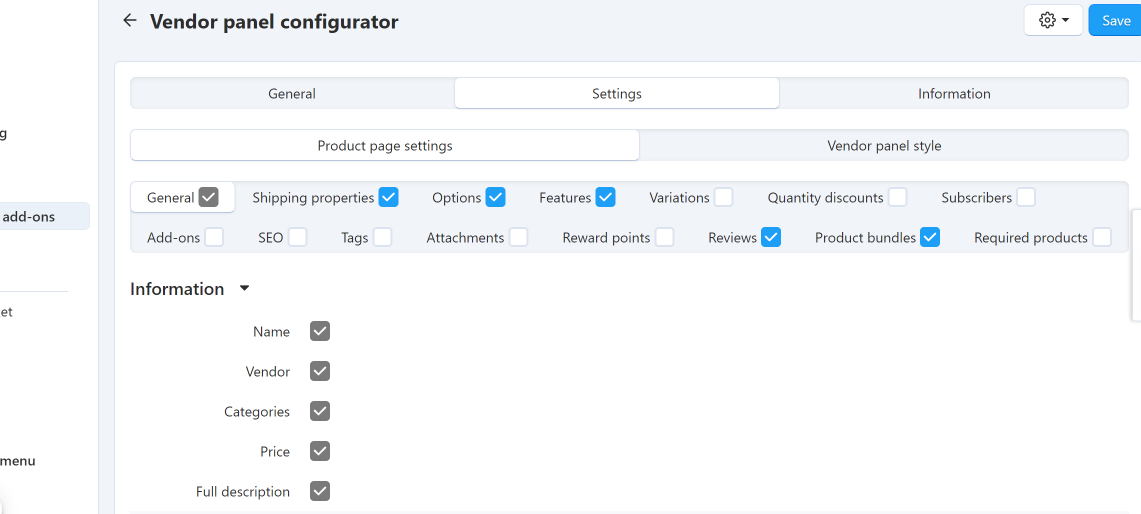Image resolution: width=1141 pixels, height=514 pixels.
Task: Enable the Subscribers checkbox
Action: point(1026,197)
